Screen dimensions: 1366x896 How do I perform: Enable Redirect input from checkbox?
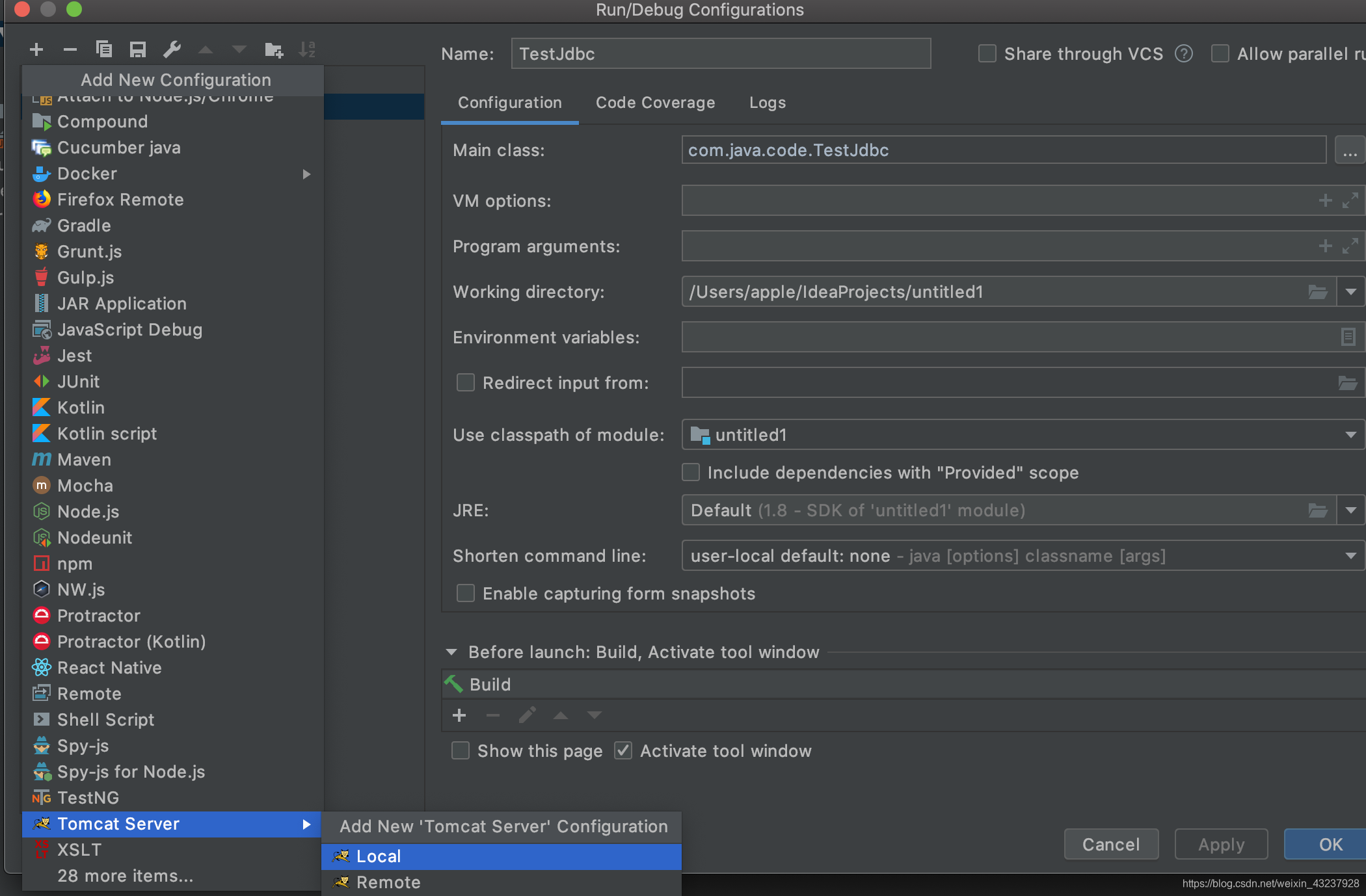[466, 382]
